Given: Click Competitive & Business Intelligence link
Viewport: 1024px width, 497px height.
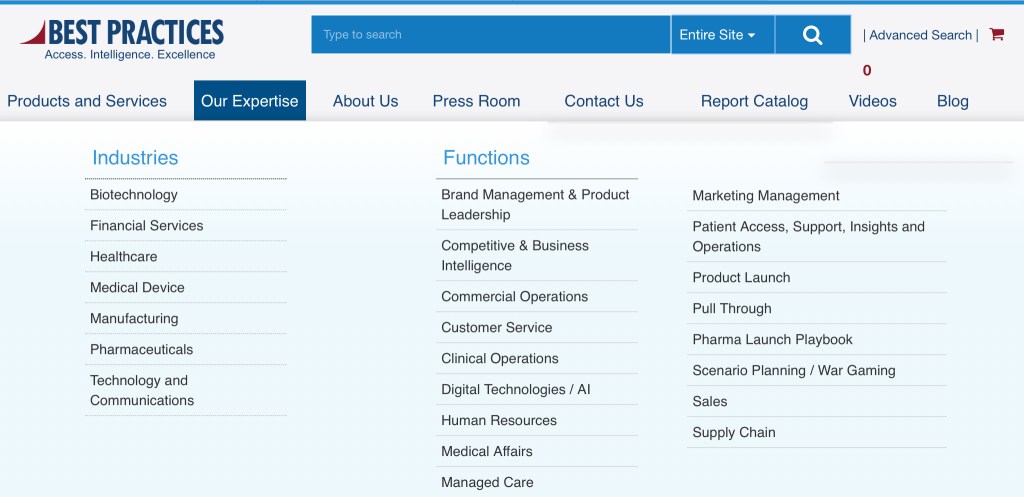Looking at the screenshot, I should 515,256.
